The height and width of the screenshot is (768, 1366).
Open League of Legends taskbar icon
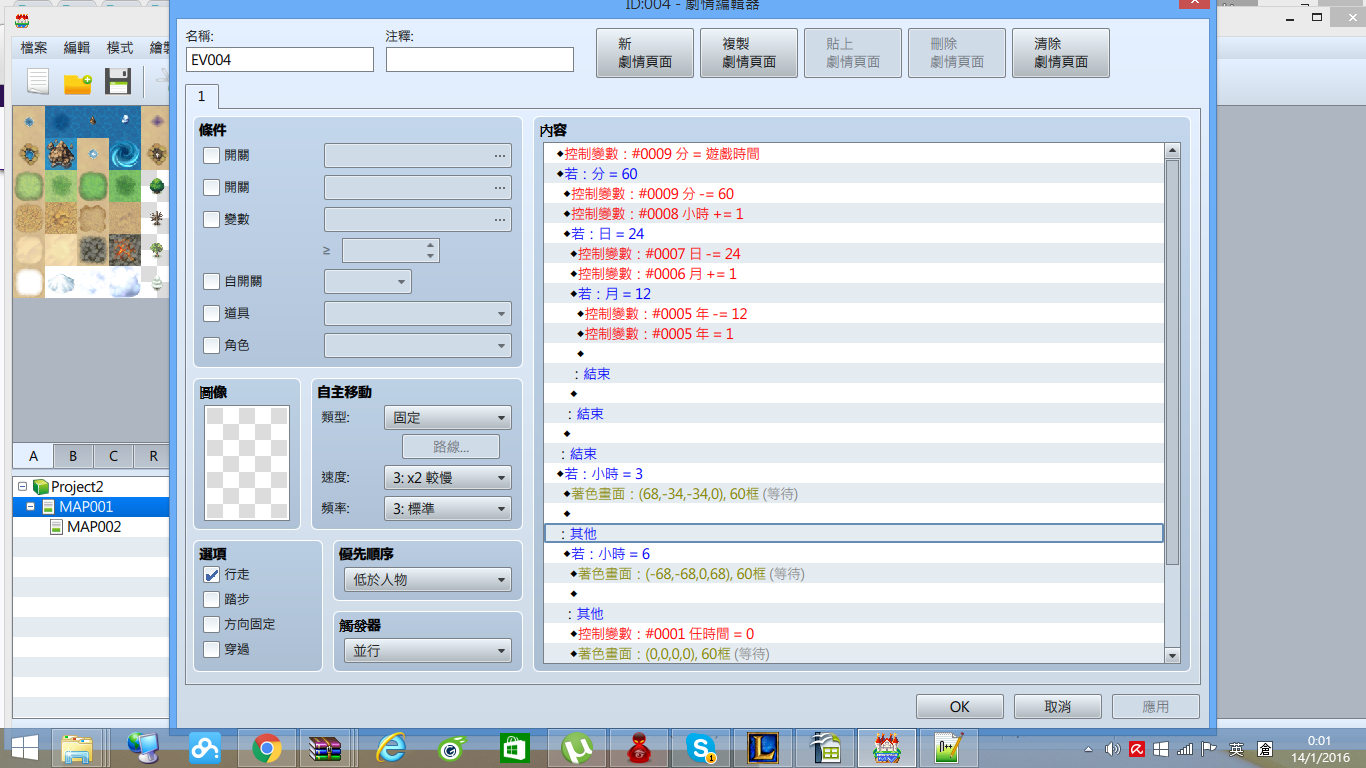(x=762, y=747)
